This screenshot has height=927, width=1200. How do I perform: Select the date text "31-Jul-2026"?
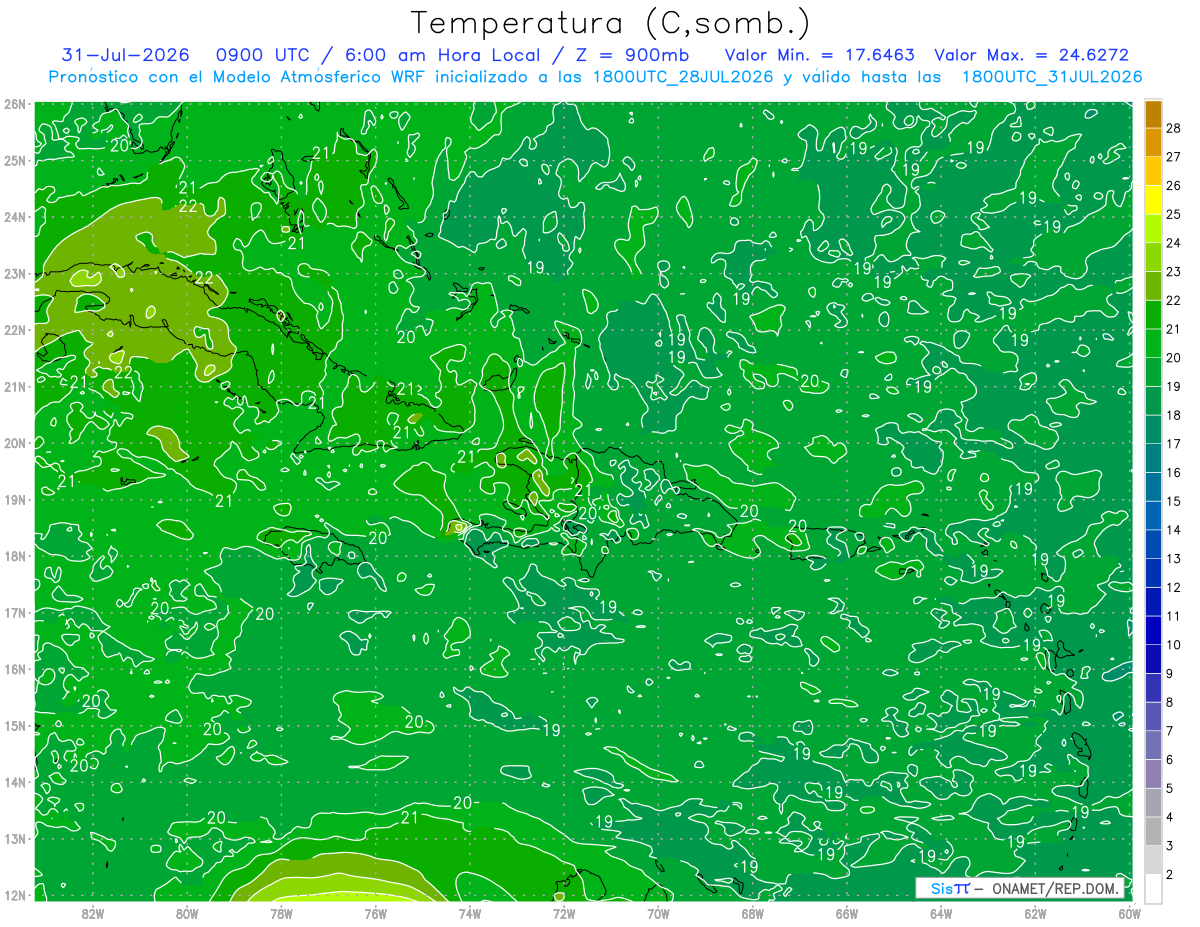pos(125,55)
